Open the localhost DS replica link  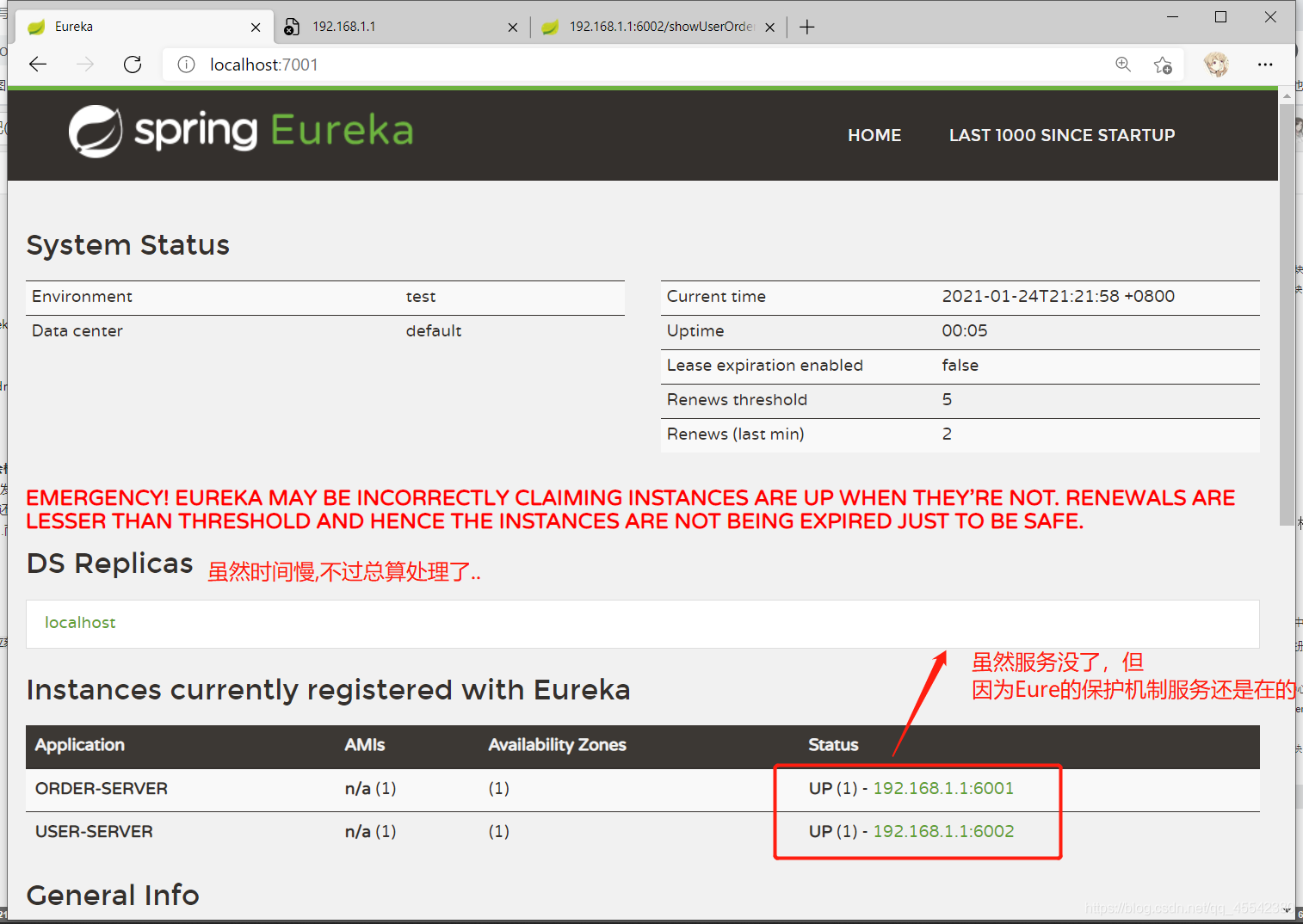80,622
